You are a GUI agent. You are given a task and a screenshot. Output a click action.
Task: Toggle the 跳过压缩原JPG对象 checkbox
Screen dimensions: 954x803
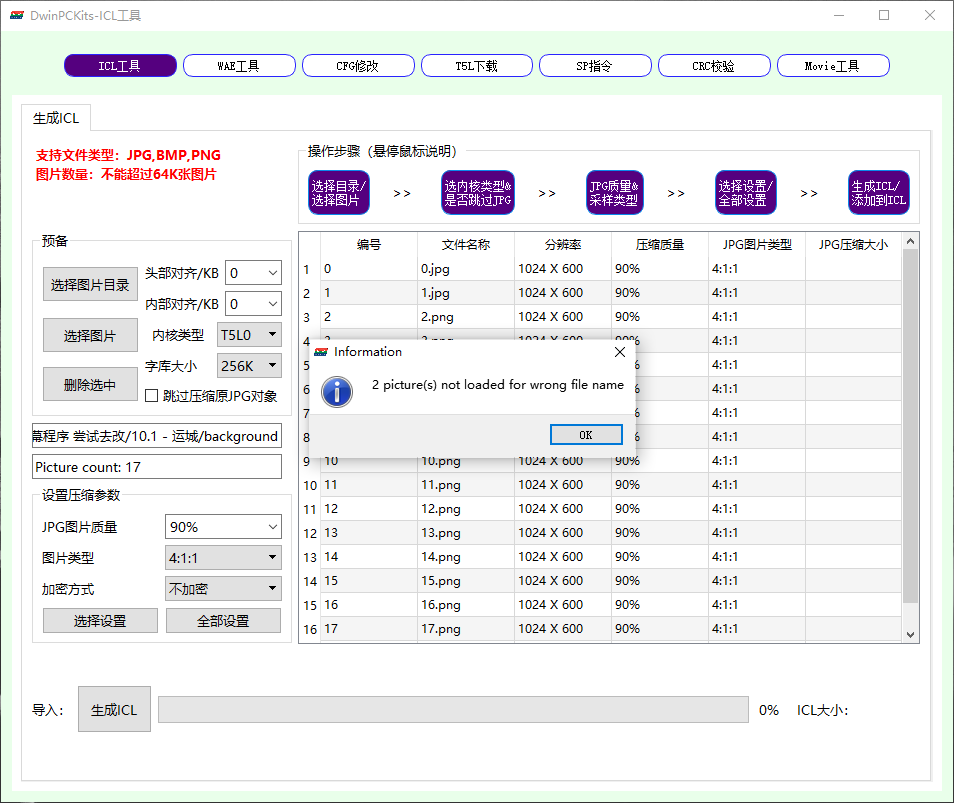tap(151, 396)
